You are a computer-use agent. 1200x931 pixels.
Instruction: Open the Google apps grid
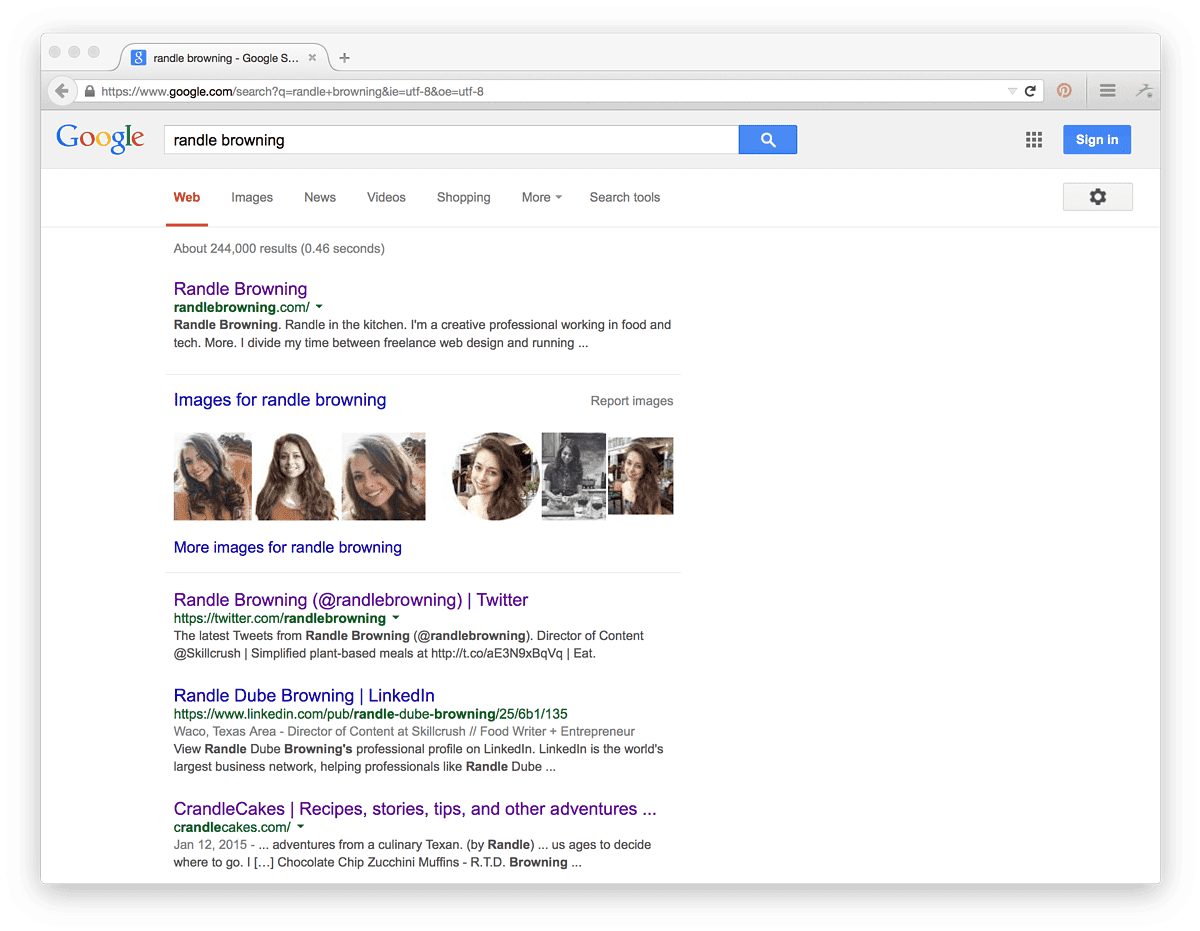tap(1034, 140)
